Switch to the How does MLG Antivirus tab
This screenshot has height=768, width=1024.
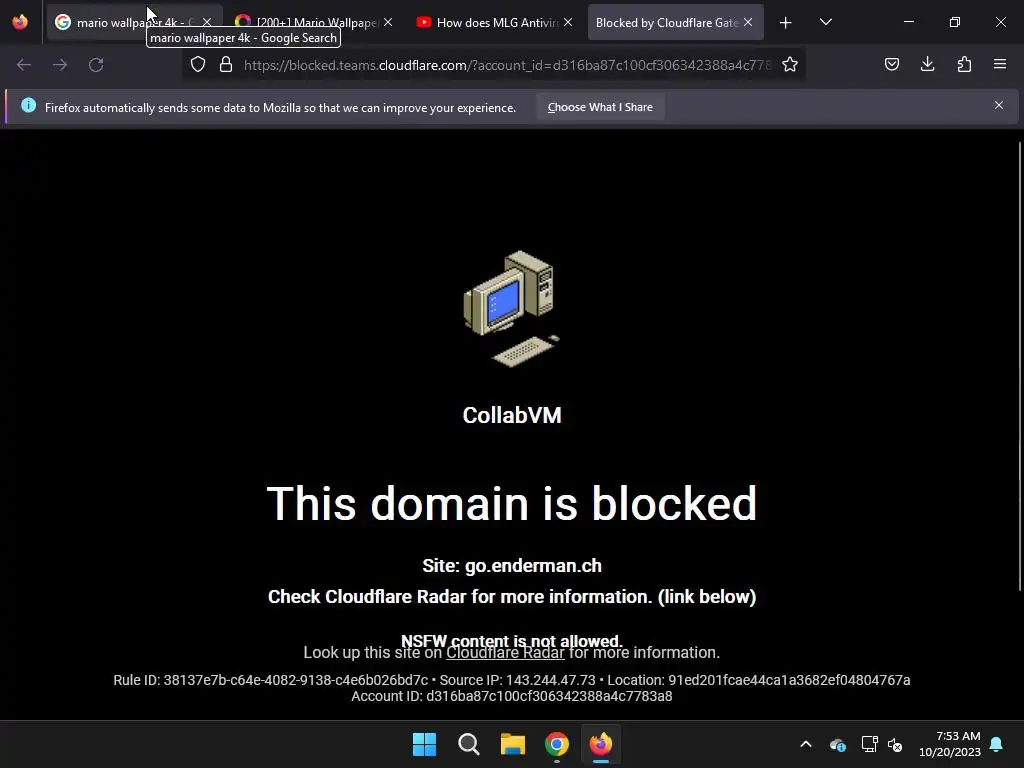pos(488,22)
